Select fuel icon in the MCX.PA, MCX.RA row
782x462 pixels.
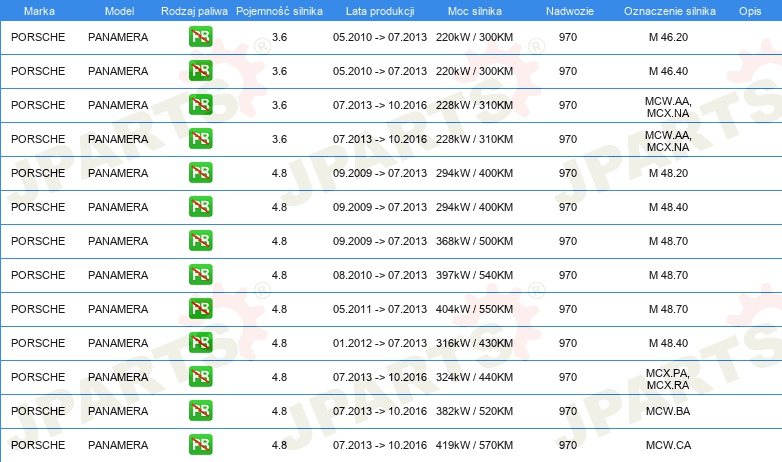pos(200,377)
